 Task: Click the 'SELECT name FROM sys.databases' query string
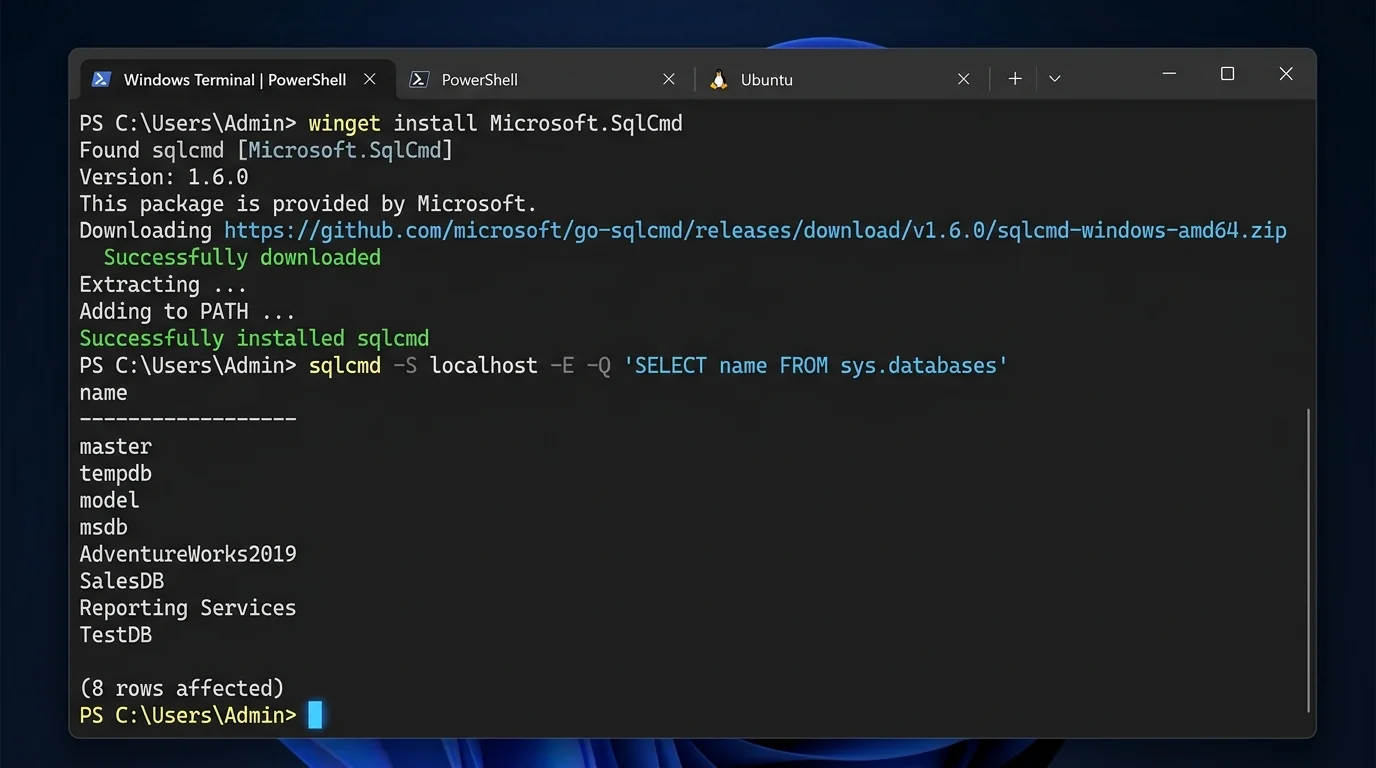point(815,365)
